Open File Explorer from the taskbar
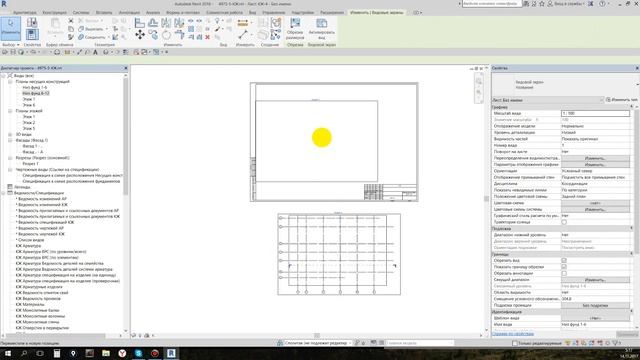Screen dimensions: 640x360 [x=106, y=353]
